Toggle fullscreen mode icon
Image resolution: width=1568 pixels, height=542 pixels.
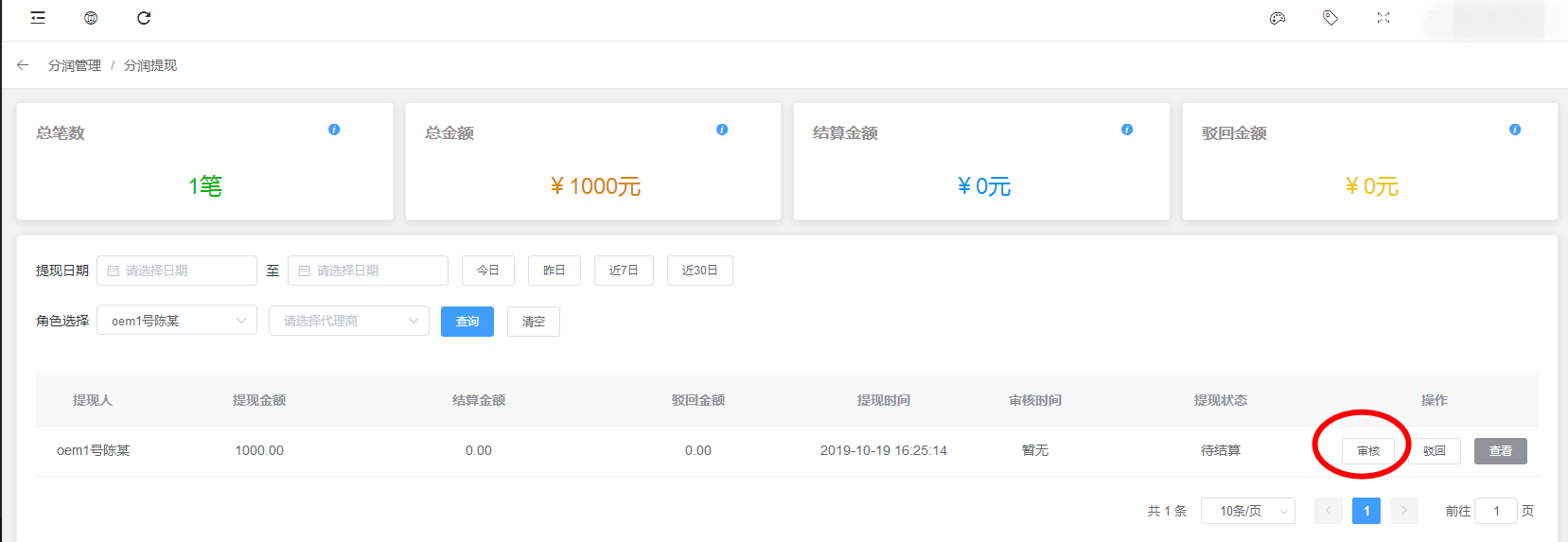pyautogui.click(x=1383, y=18)
